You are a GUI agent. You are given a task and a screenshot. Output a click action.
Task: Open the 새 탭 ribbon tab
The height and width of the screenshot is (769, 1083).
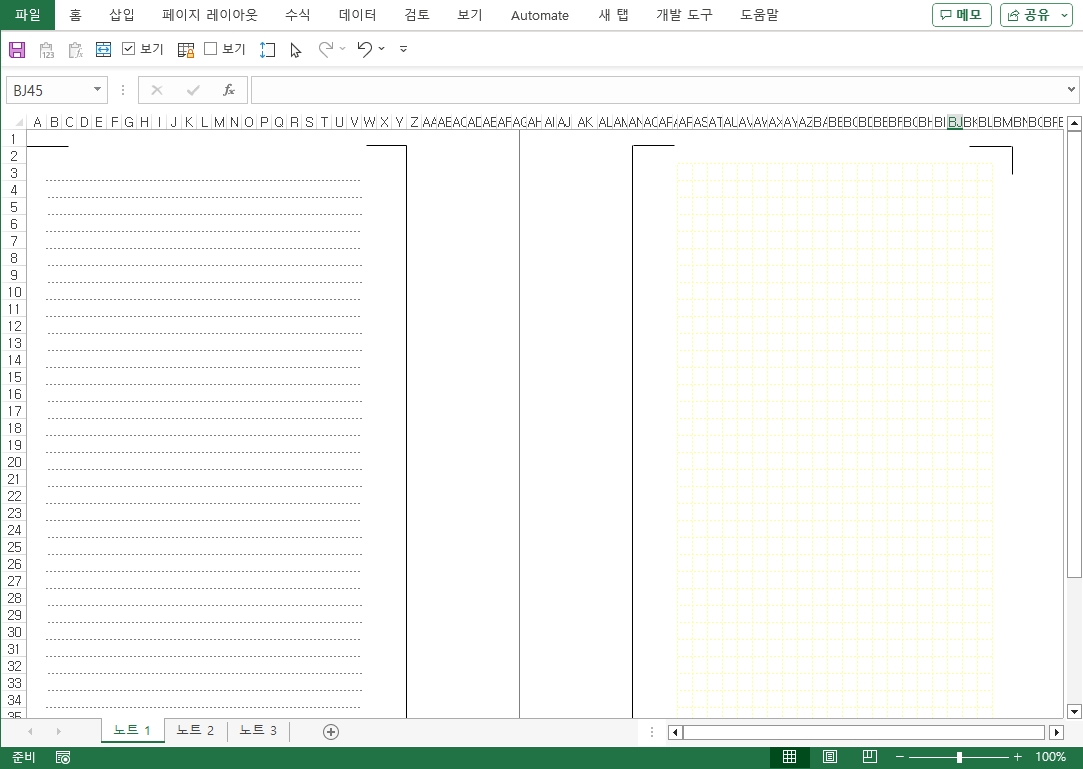613,15
